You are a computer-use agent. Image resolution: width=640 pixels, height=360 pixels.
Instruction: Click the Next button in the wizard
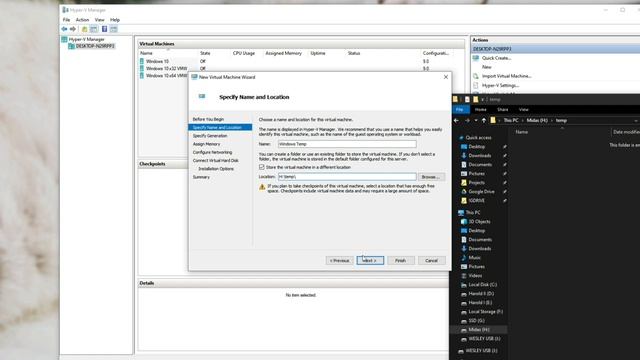pyautogui.click(x=370, y=260)
